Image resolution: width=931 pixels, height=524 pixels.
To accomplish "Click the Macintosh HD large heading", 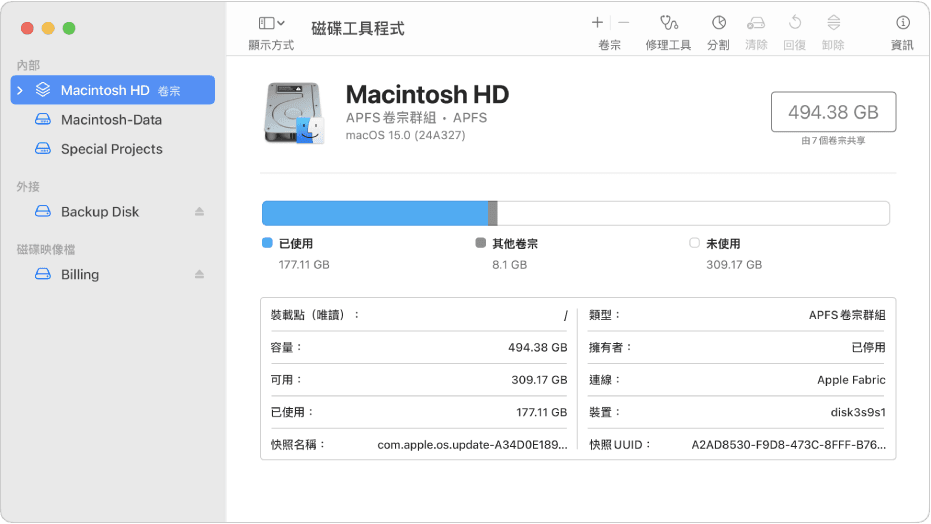I will tap(428, 94).
